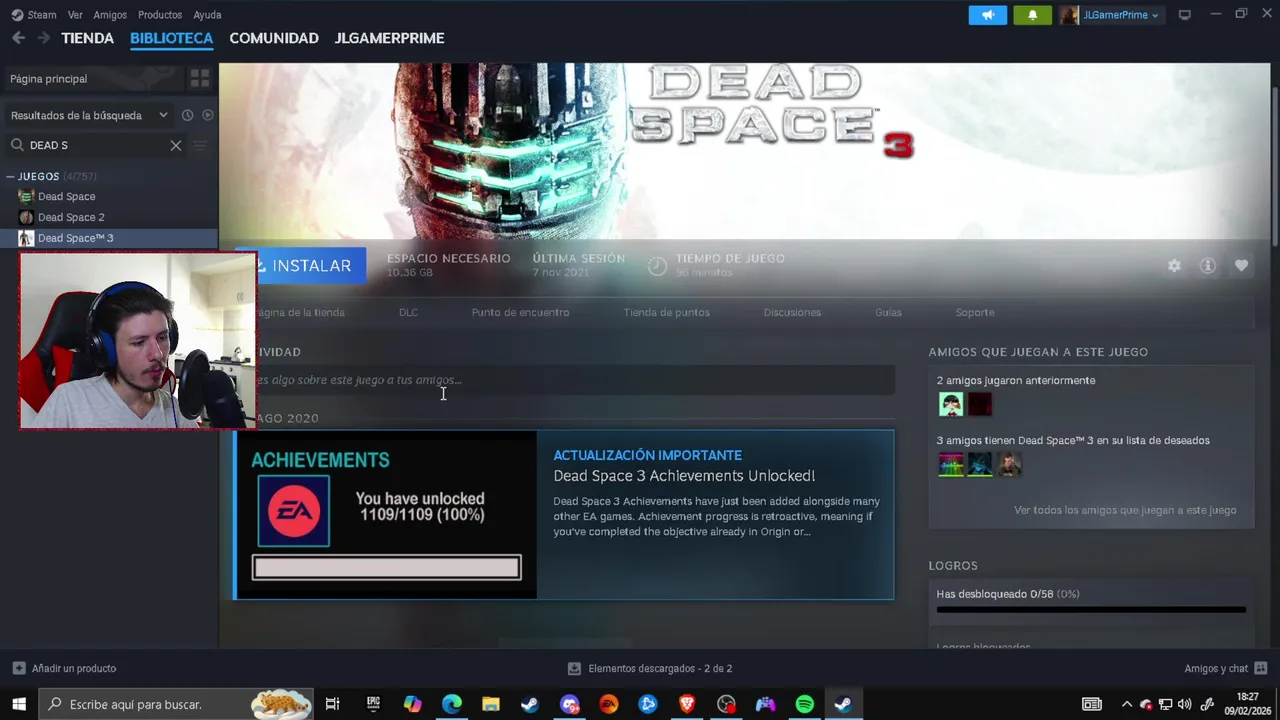Viewport: 1280px width, 720px height.
Task: Click the play-ready filter icon
Action: click(208, 115)
